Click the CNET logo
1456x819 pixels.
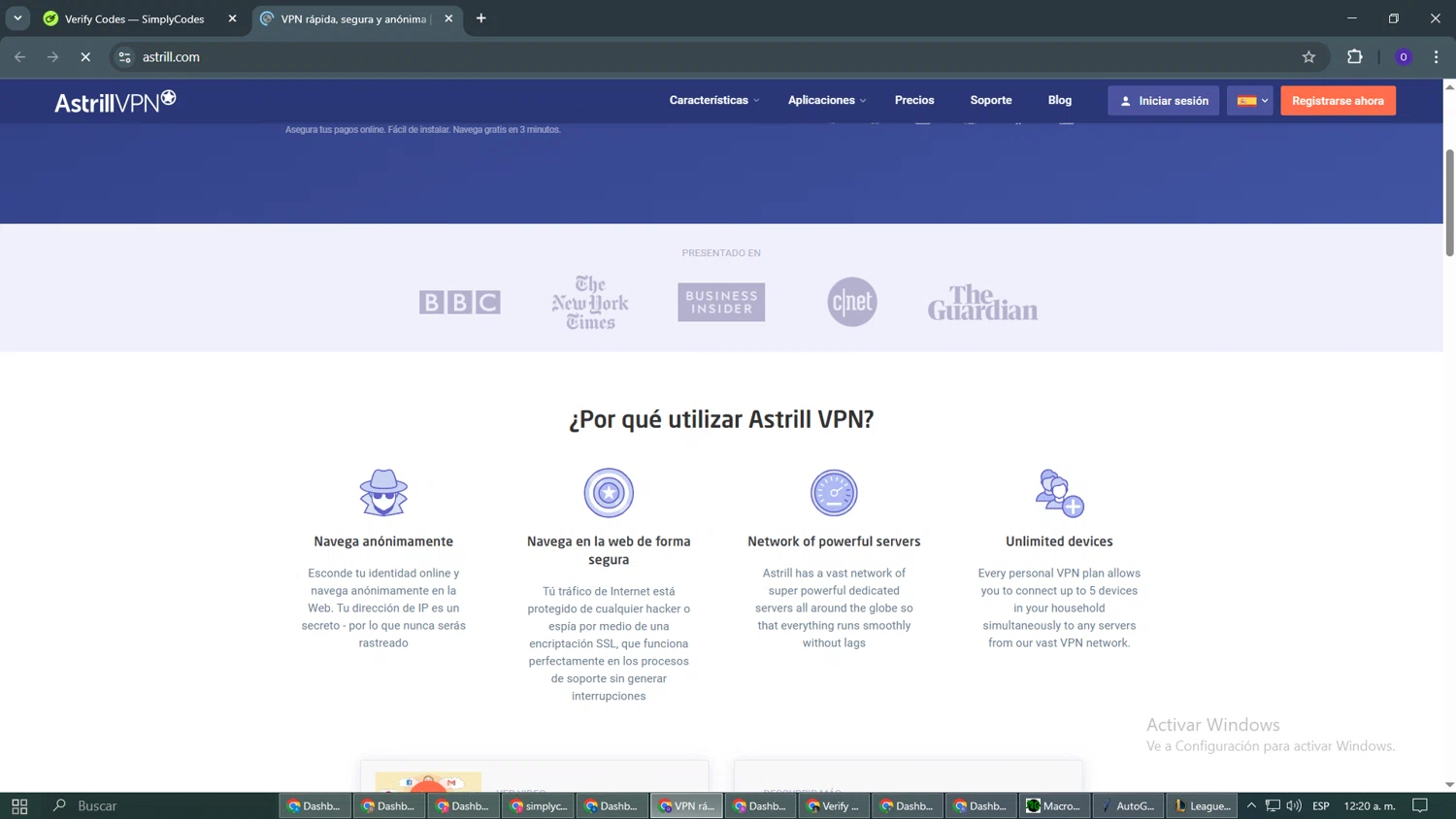(852, 302)
